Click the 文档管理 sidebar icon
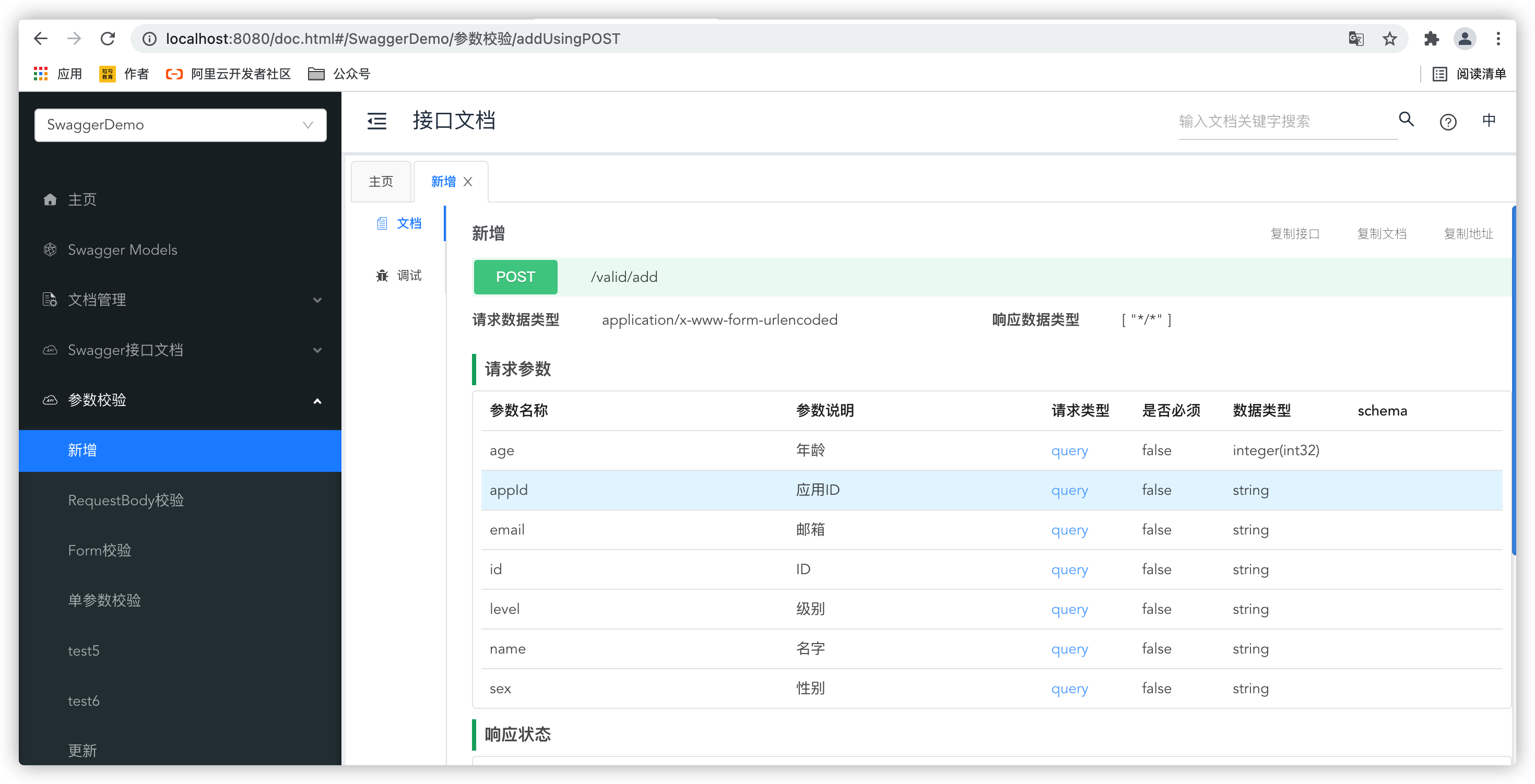1535x784 pixels. (x=50, y=300)
